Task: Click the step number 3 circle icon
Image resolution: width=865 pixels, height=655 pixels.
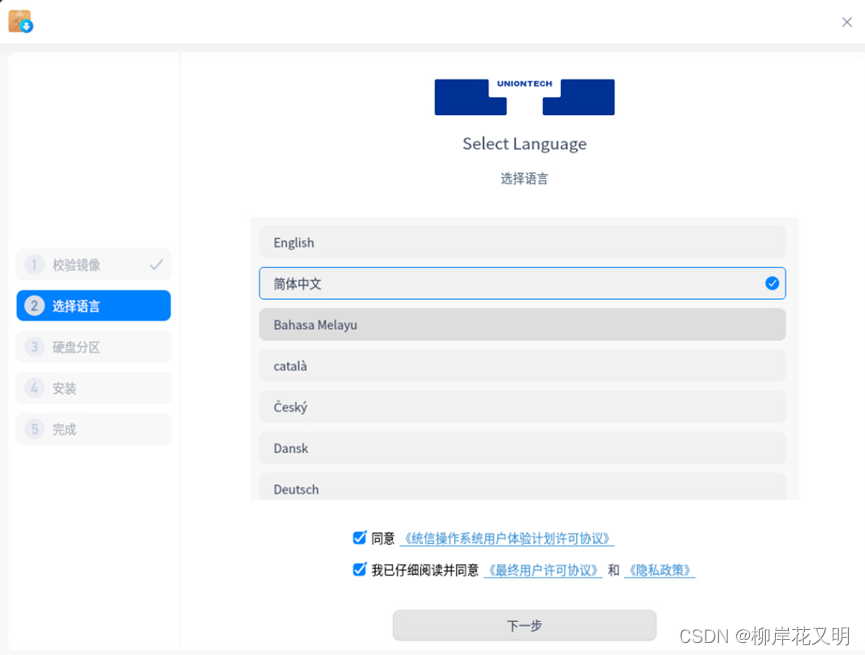Action: click(x=34, y=347)
